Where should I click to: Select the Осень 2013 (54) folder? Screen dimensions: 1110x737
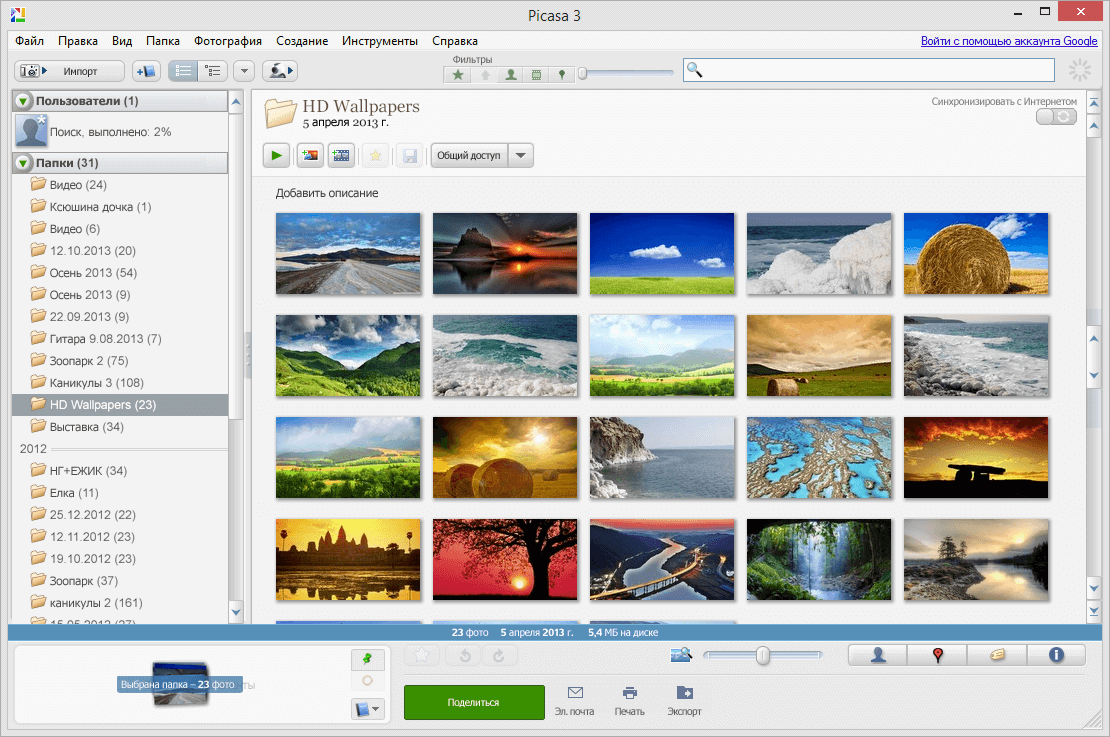point(93,273)
